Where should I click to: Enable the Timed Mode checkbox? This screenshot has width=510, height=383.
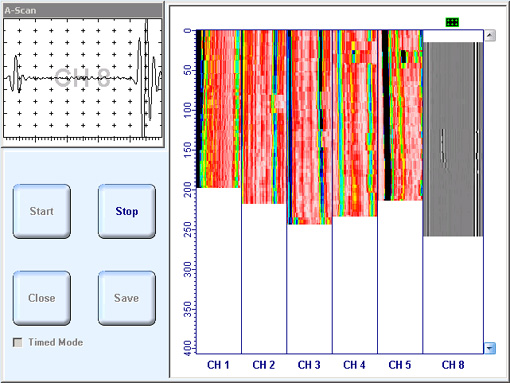pyautogui.click(x=17, y=342)
